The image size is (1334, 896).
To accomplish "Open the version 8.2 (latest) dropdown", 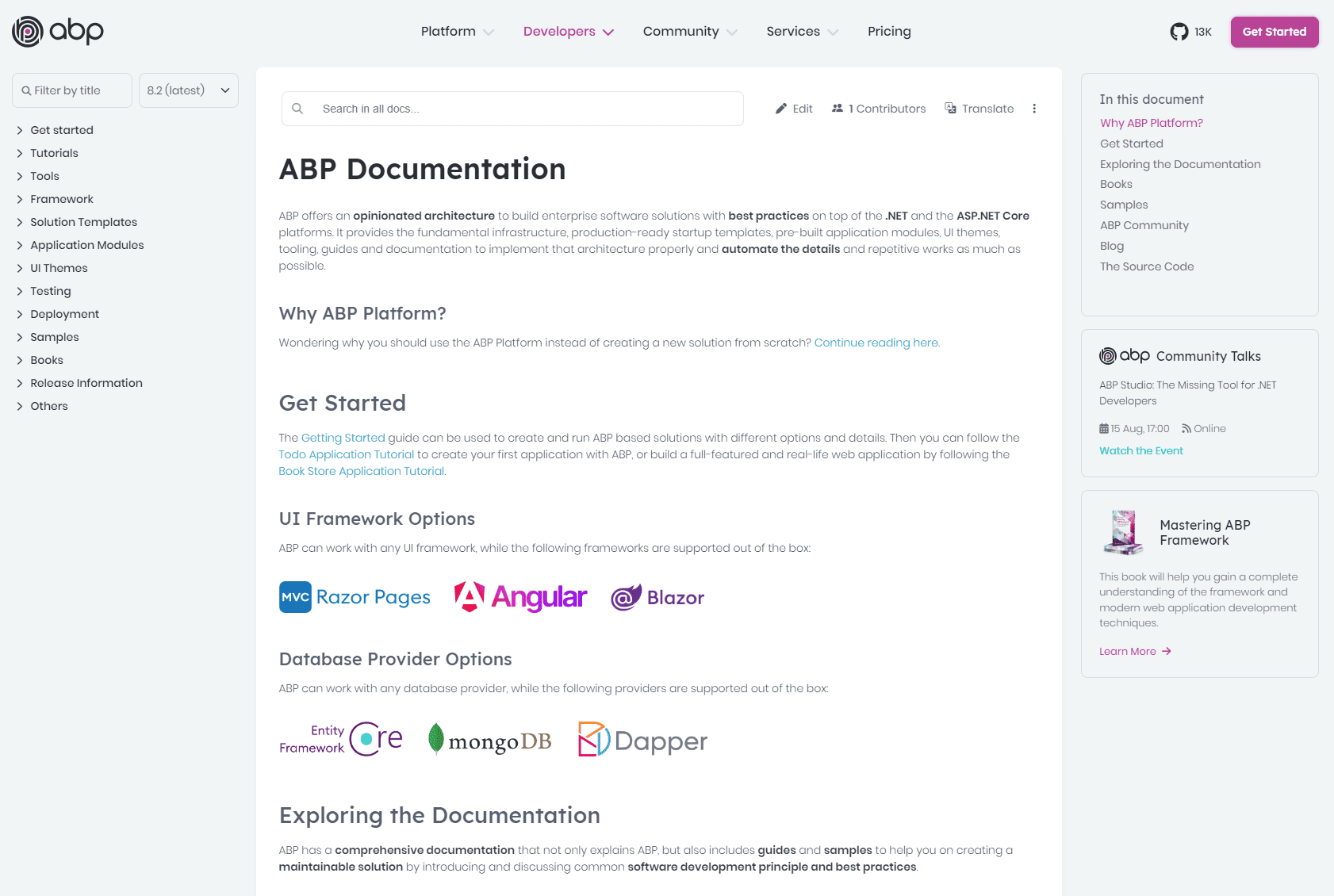I will pyautogui.click(x=189, y=90).
